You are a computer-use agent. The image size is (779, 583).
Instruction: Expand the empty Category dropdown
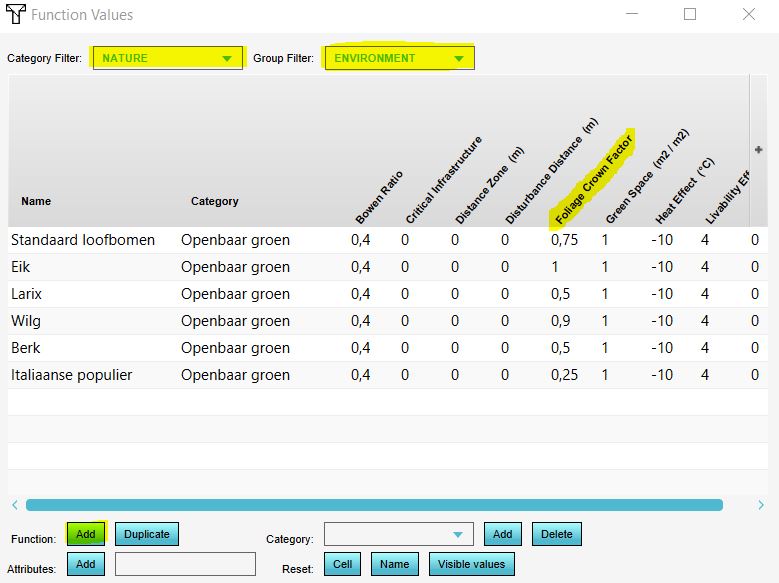pyautogui.click(x=398, y=535)
